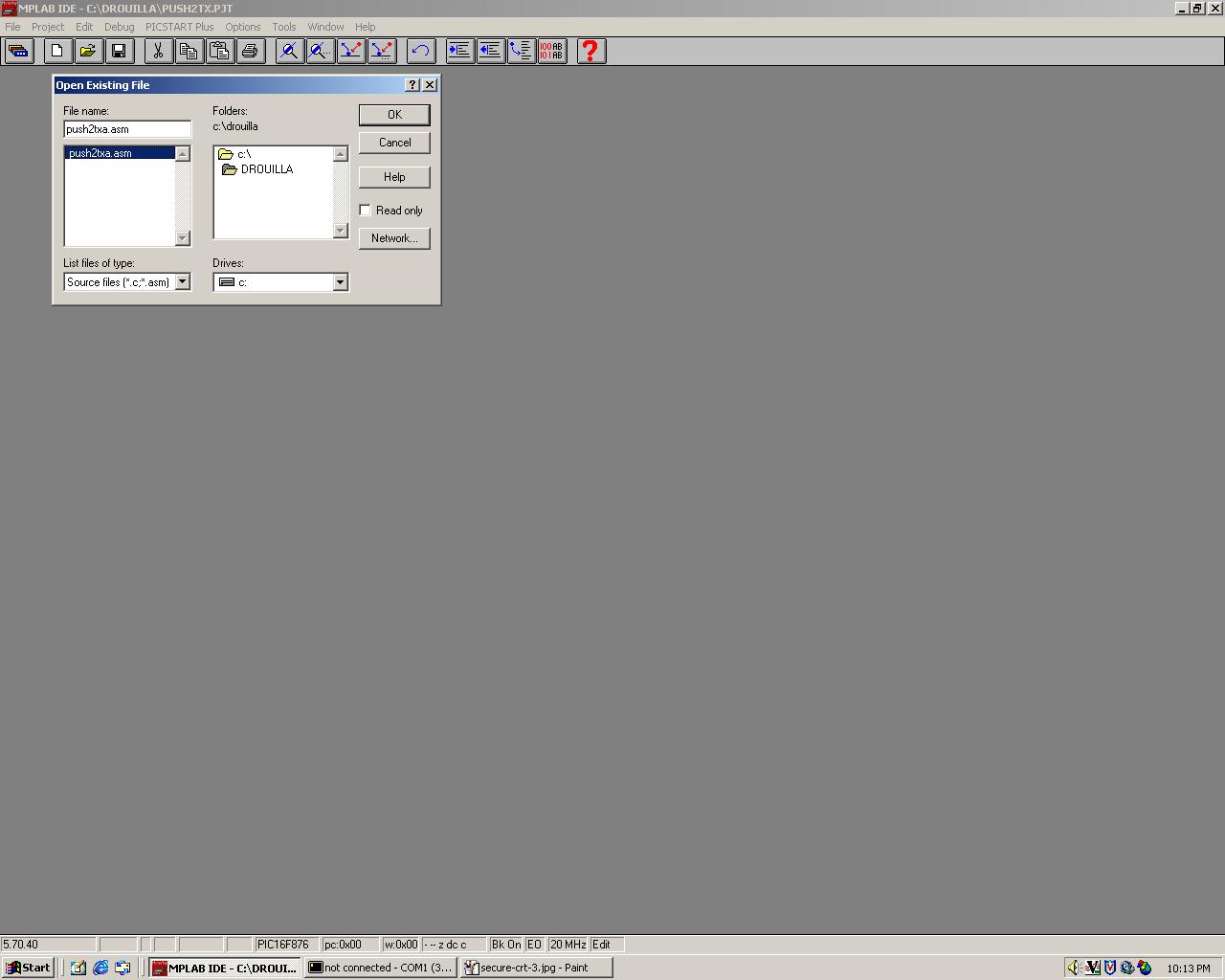Click the Undo arrow icon

pyautogui.click(x=421, y=51)
